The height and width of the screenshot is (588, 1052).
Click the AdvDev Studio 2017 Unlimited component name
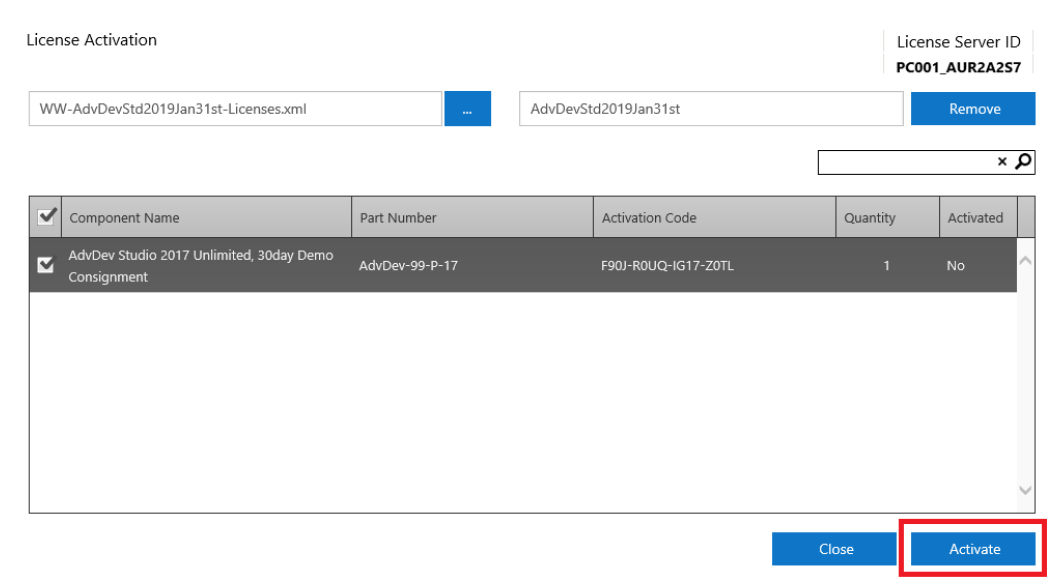(x=201, y=266)
